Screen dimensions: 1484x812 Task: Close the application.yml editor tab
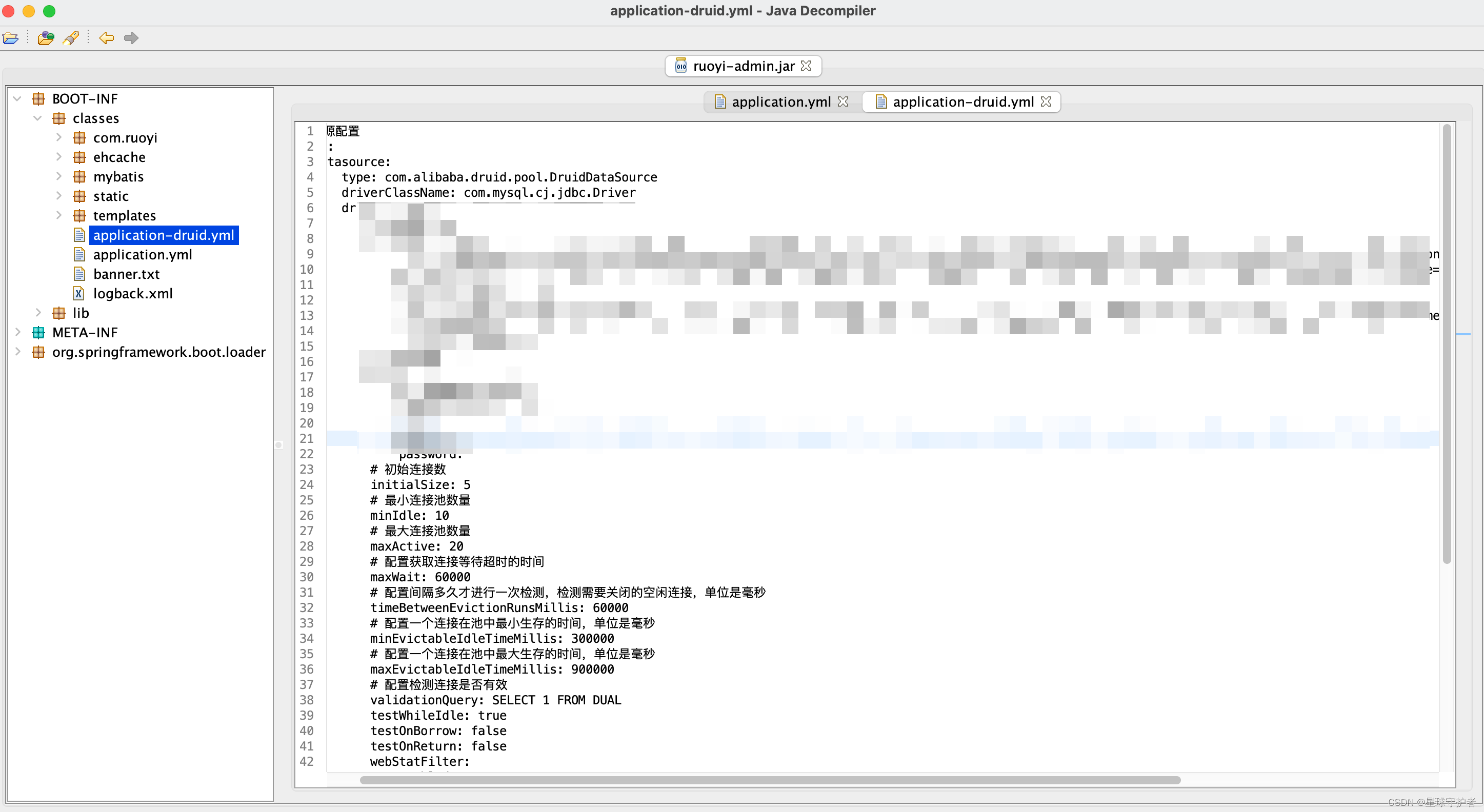(843, 102)
